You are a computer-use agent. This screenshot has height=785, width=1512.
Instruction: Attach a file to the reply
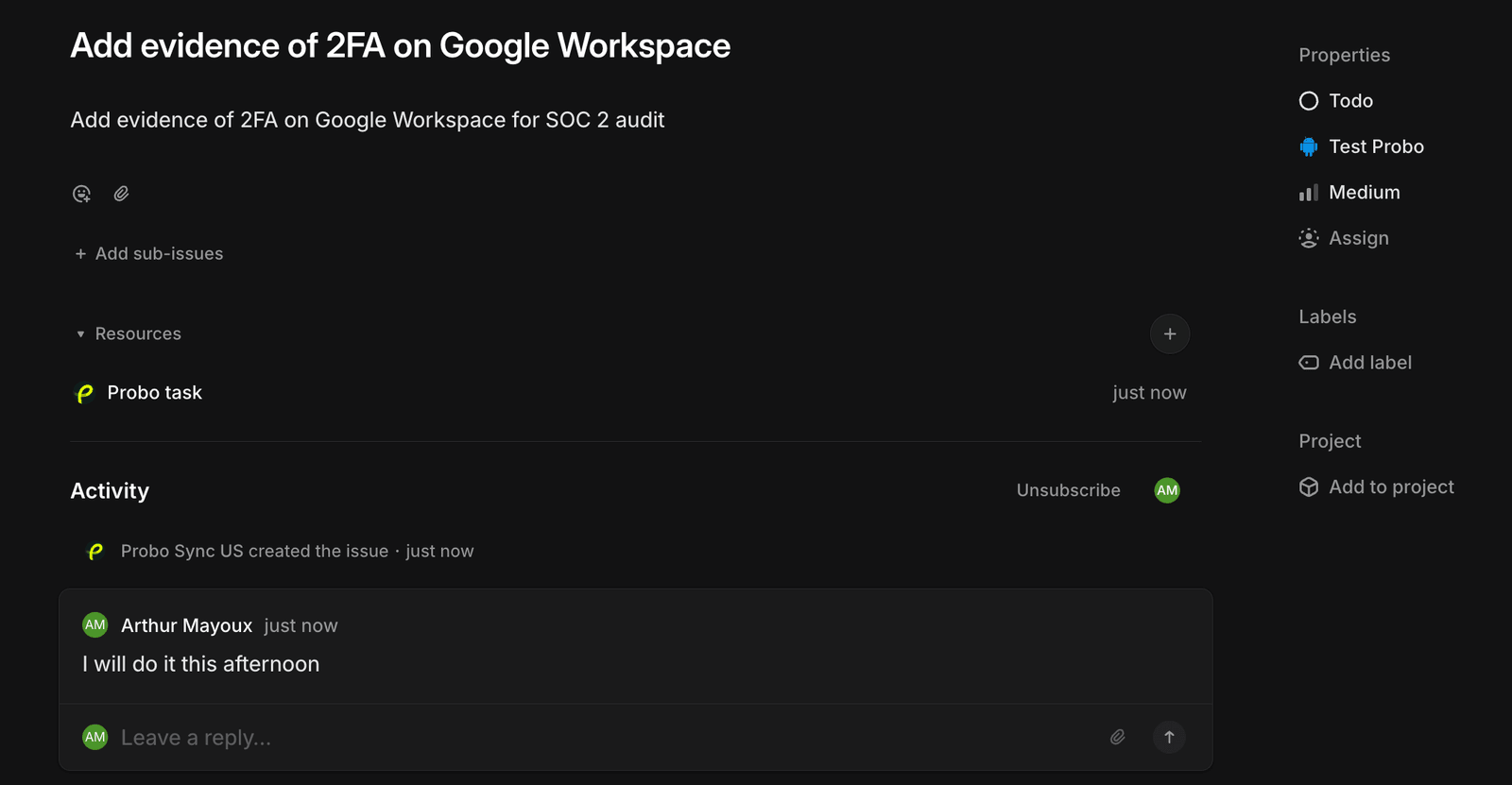[x=1118, y=737]
